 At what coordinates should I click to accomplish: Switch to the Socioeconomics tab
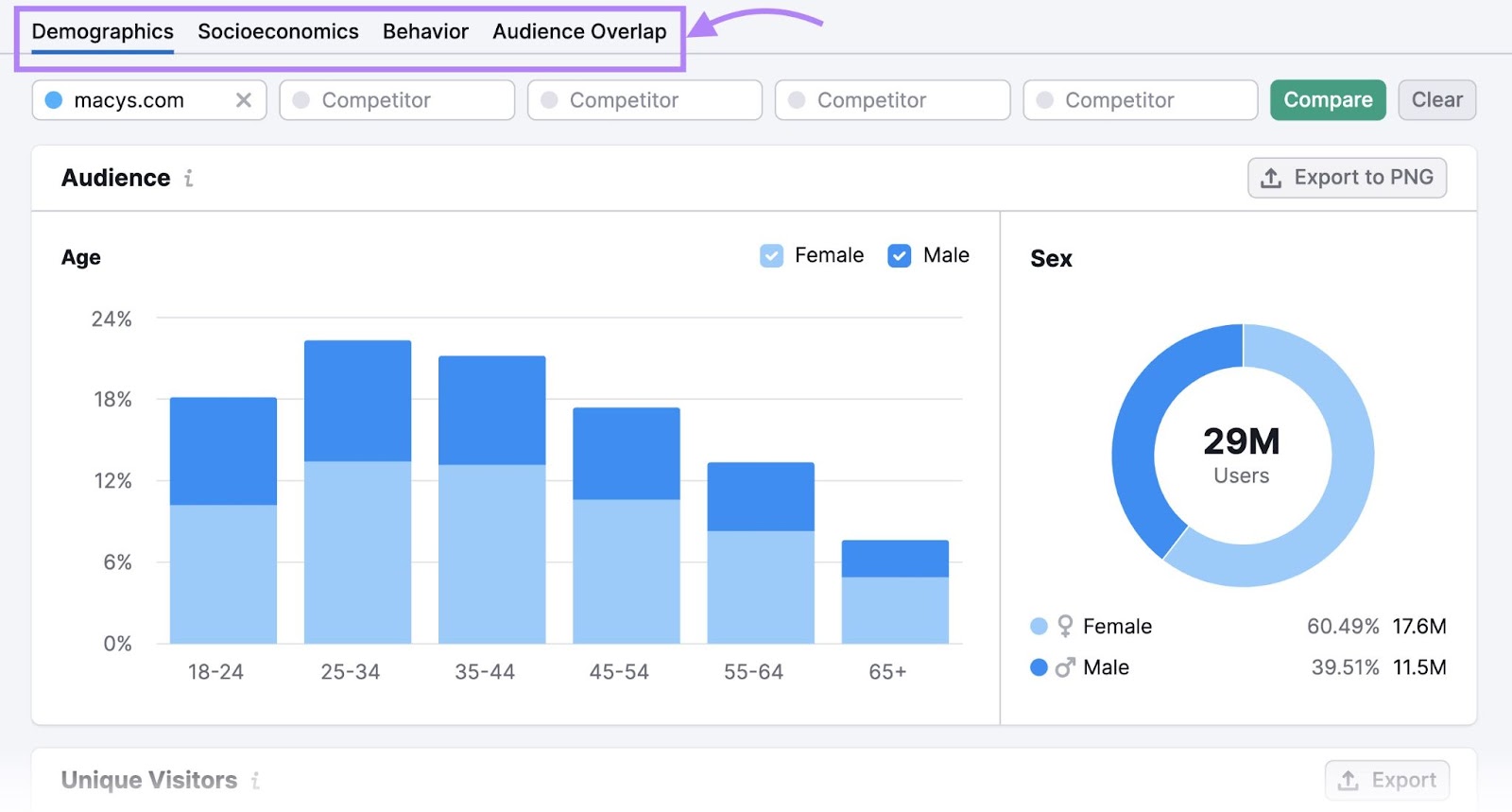tap(278, 31)
